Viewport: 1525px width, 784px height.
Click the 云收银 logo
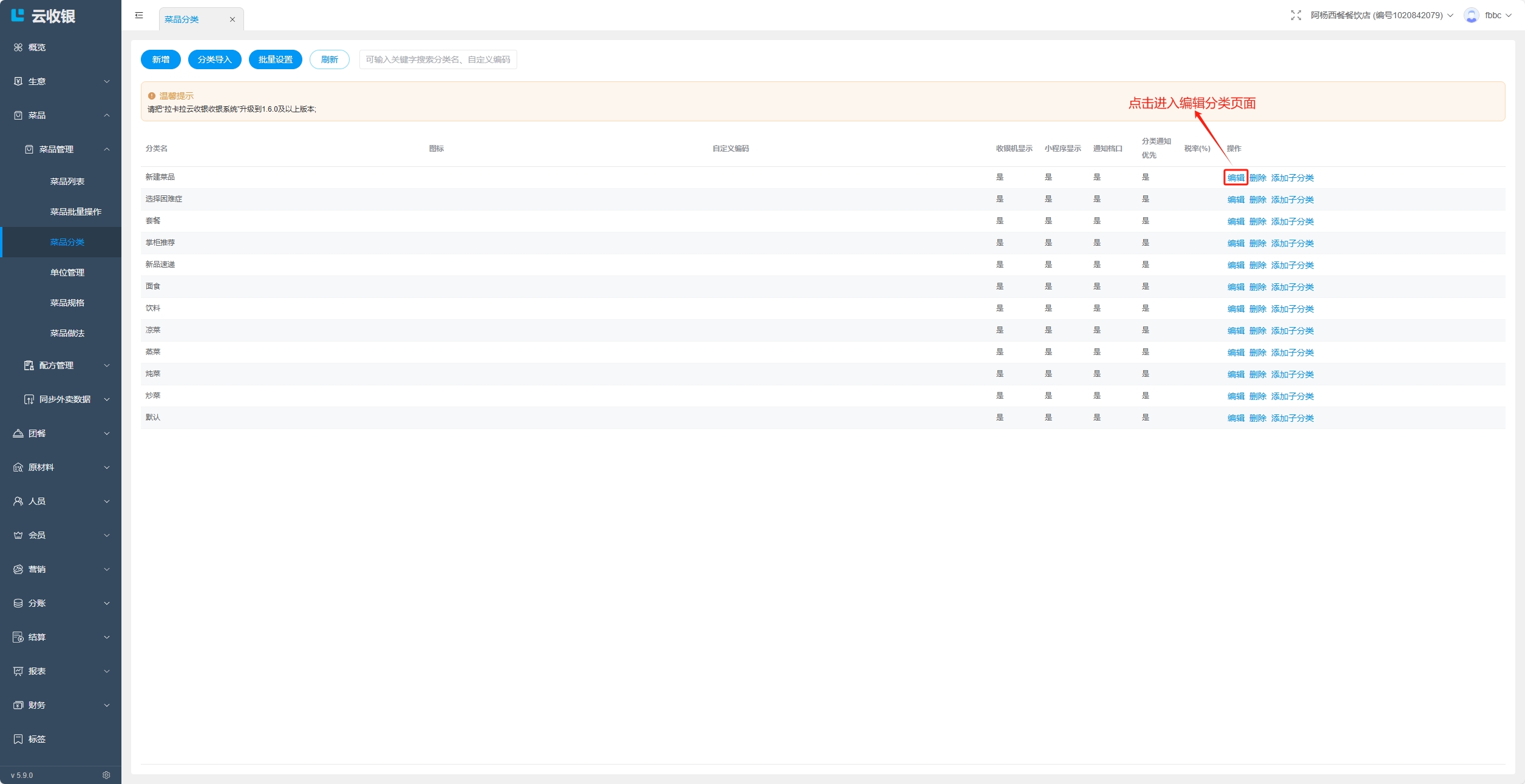coord(44,16)
